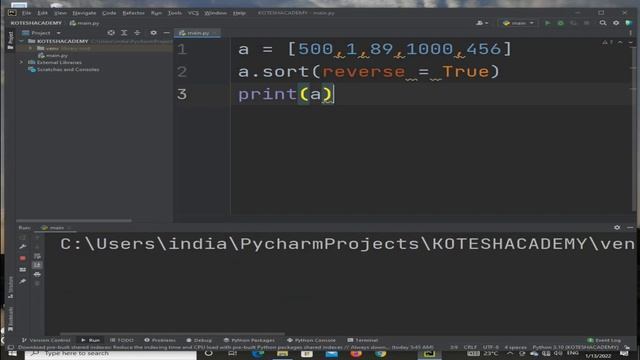Hide the Project panel with minus icon
This screenshot has width=640, height=360.
pos(167,33)
